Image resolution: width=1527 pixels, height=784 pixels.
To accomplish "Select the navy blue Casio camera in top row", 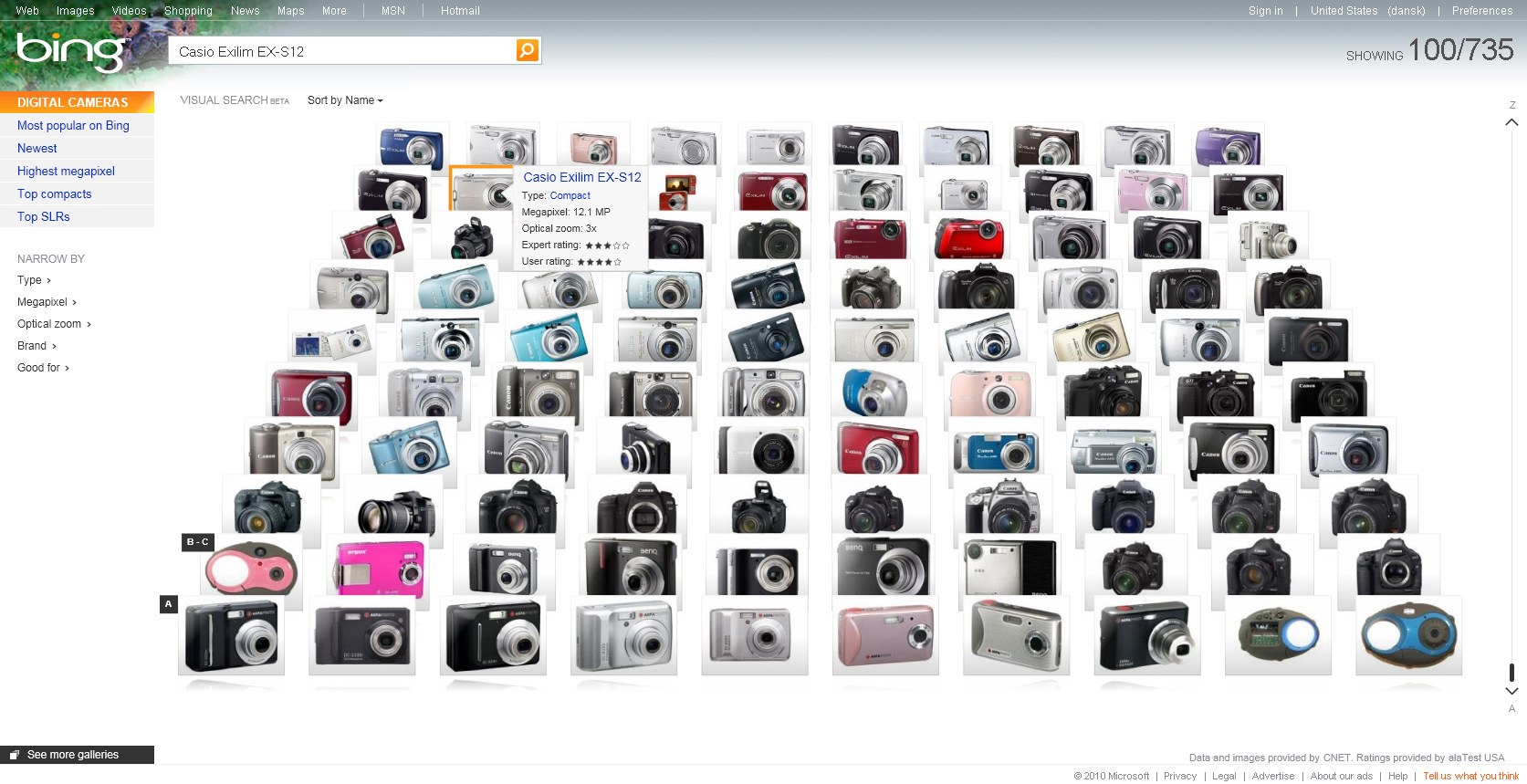I will pyautogui.click(x=412, y=145).
